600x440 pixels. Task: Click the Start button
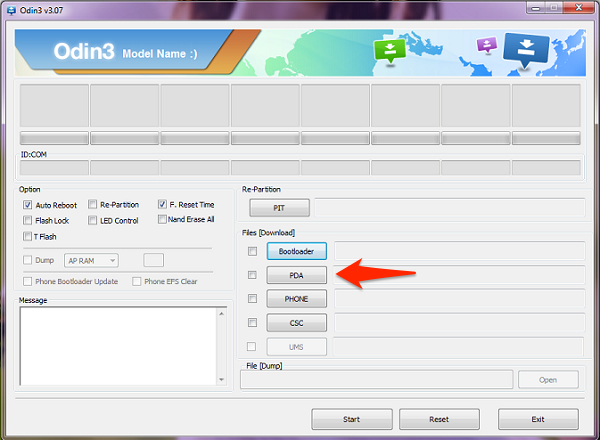point(352,419)
